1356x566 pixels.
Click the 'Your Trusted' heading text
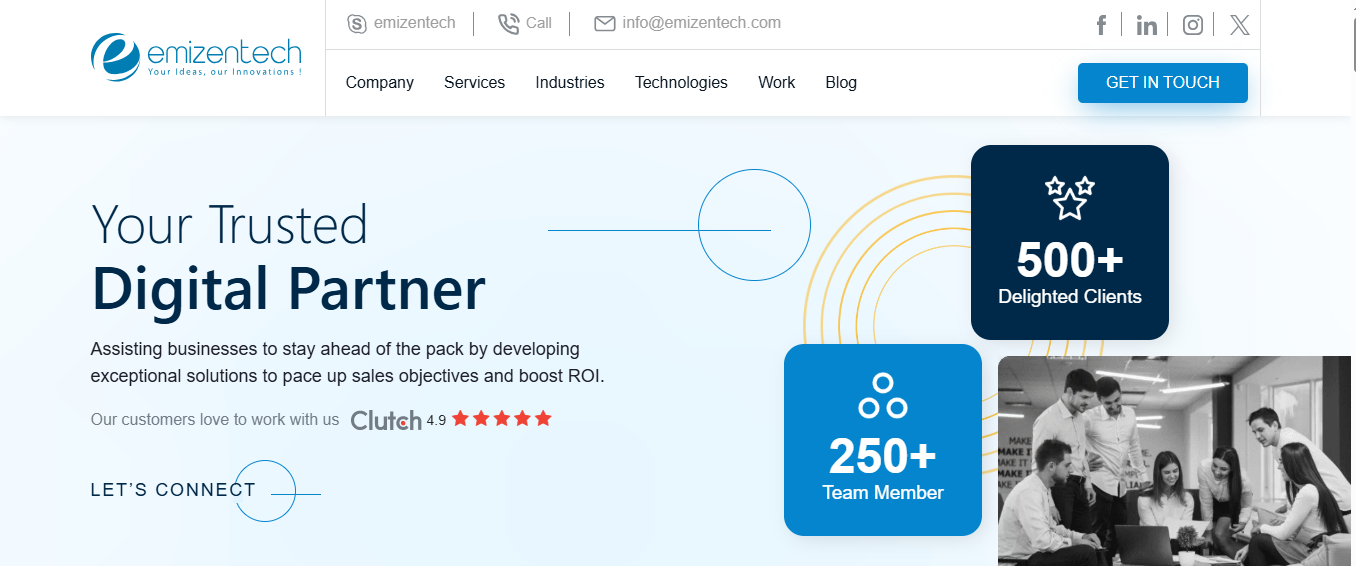[x=230, y=225]
